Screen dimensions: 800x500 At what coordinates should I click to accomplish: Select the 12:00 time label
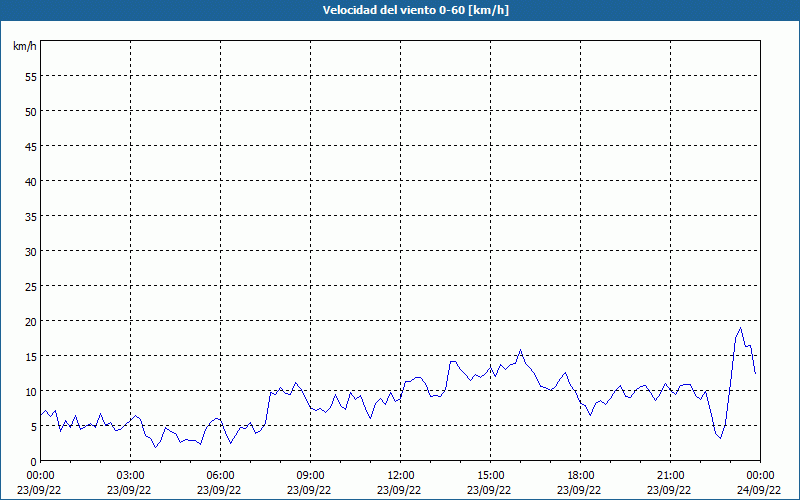point(400,475)
